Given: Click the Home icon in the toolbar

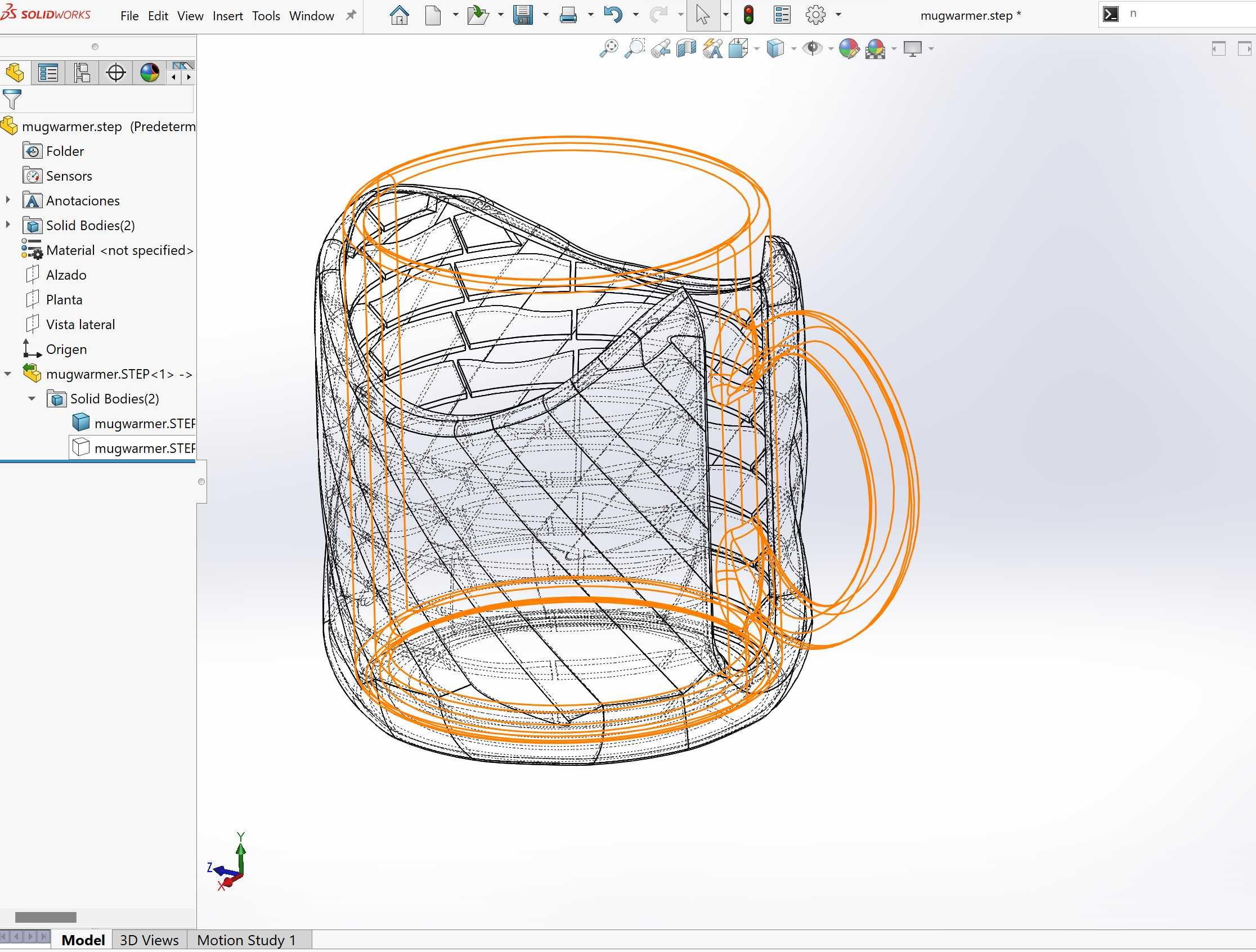Looking at the screenshot, I should coord(400,15).
